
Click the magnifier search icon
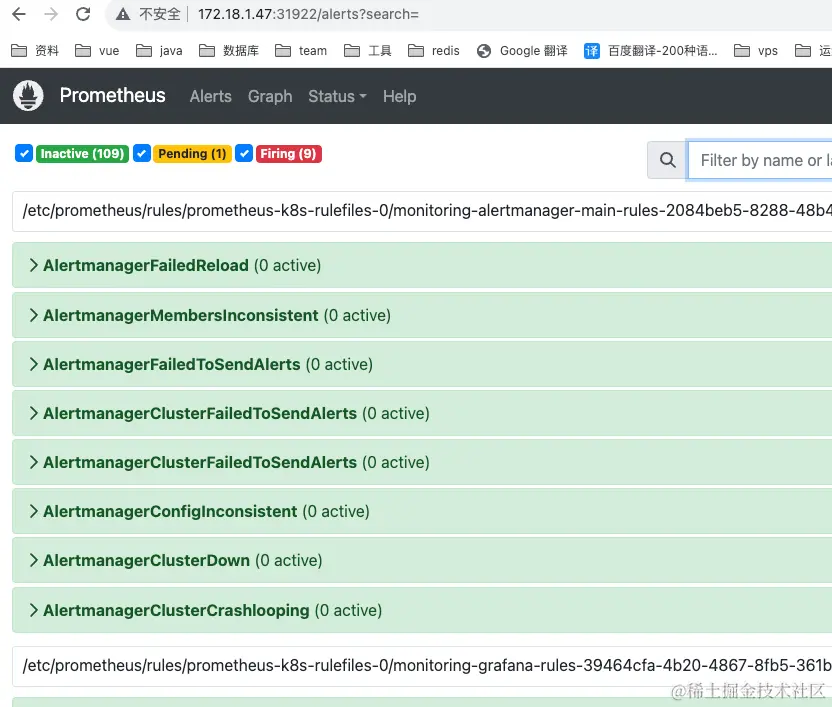click(x=668, y=160)
